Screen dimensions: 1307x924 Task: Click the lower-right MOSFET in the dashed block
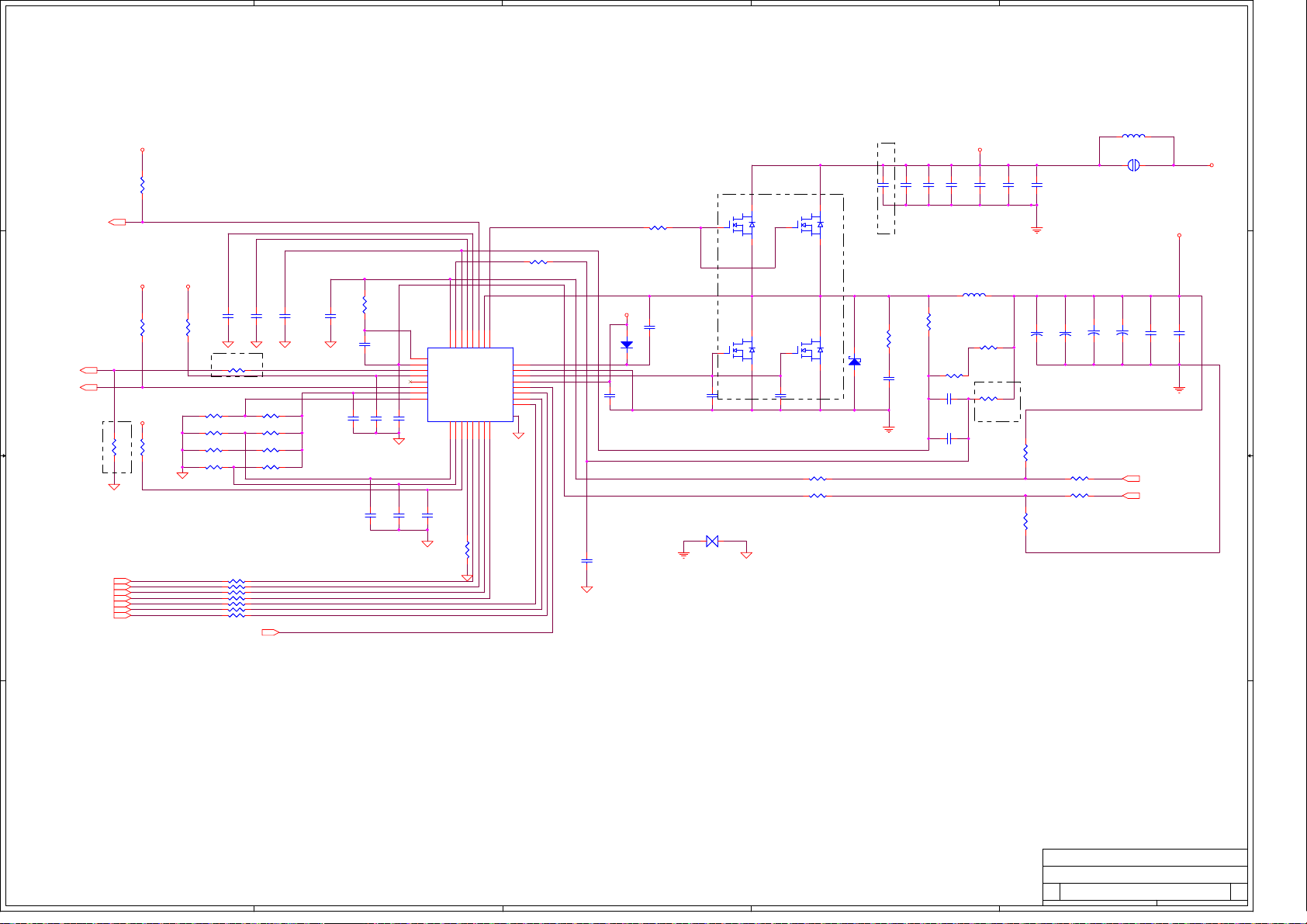(811, 351)
